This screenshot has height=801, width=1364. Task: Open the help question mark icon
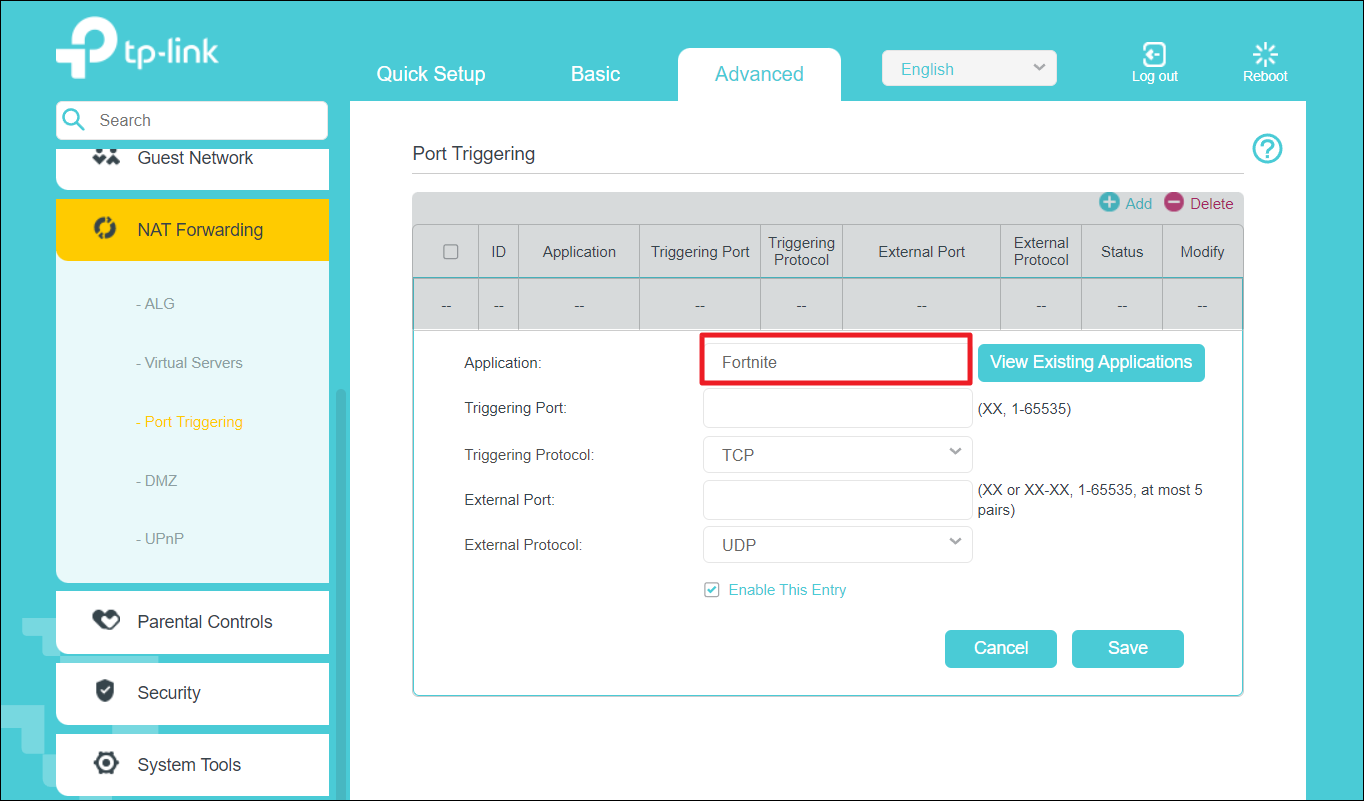point(1267,149)
